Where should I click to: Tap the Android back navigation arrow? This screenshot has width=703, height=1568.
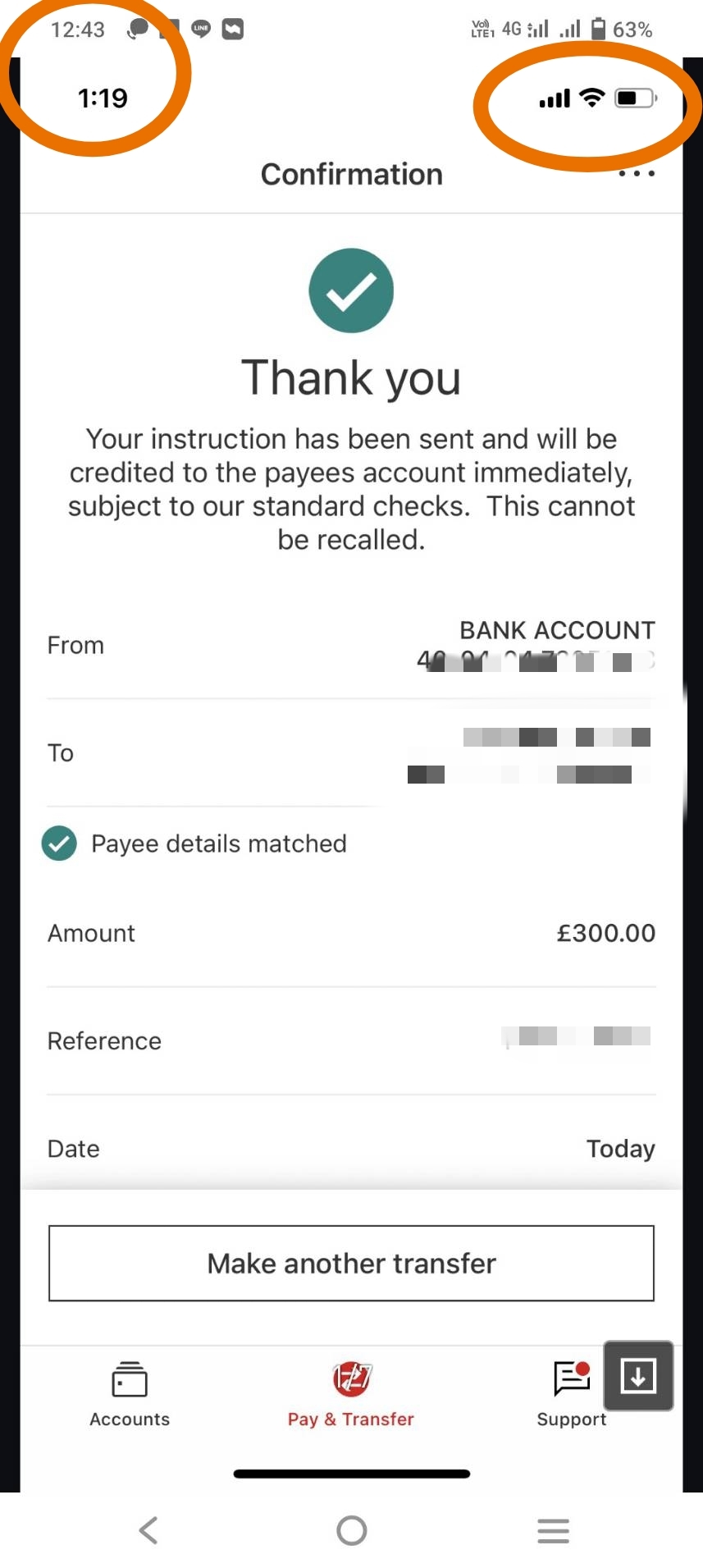pyautogui.click(x=148, y=1530)
